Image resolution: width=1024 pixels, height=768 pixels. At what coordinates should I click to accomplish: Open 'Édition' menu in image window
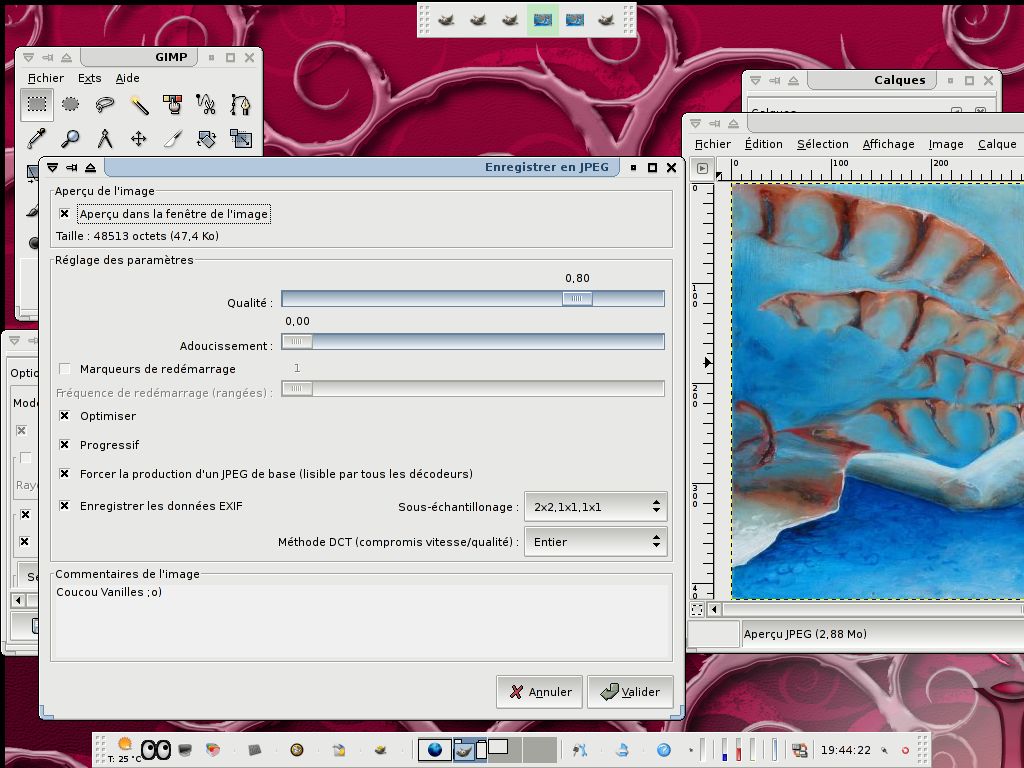pos(763,144)
